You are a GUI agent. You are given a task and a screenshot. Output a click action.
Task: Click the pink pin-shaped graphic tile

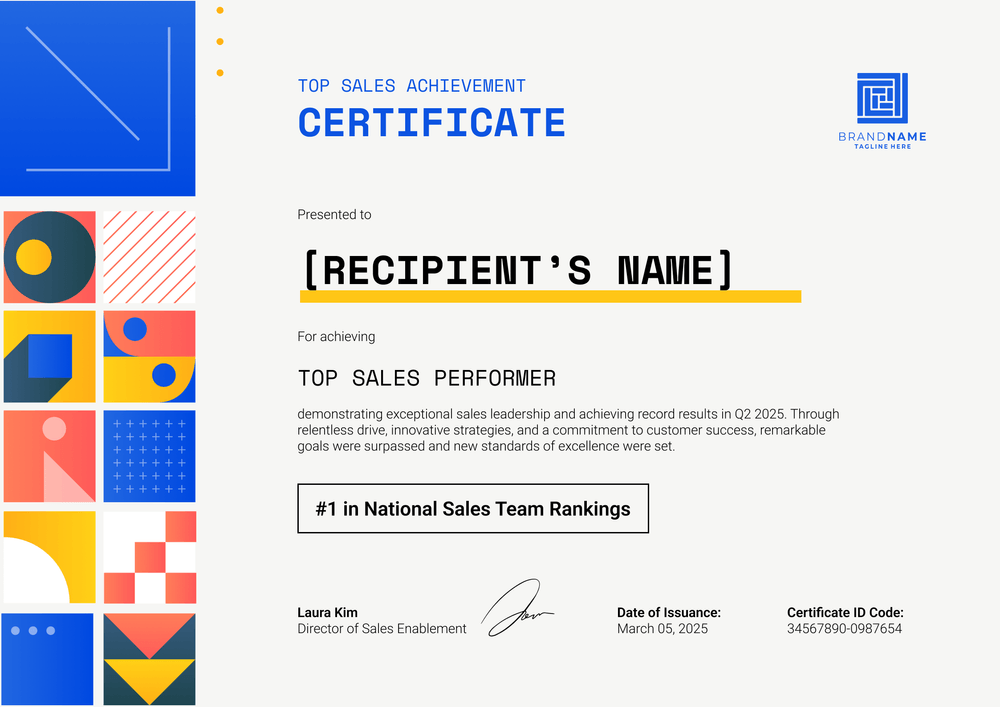[x=49, y=456]
